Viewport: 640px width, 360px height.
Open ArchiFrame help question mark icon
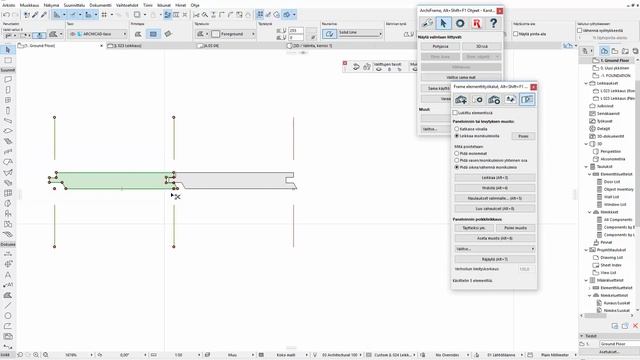pyautogui.click(x=493, y=23)
